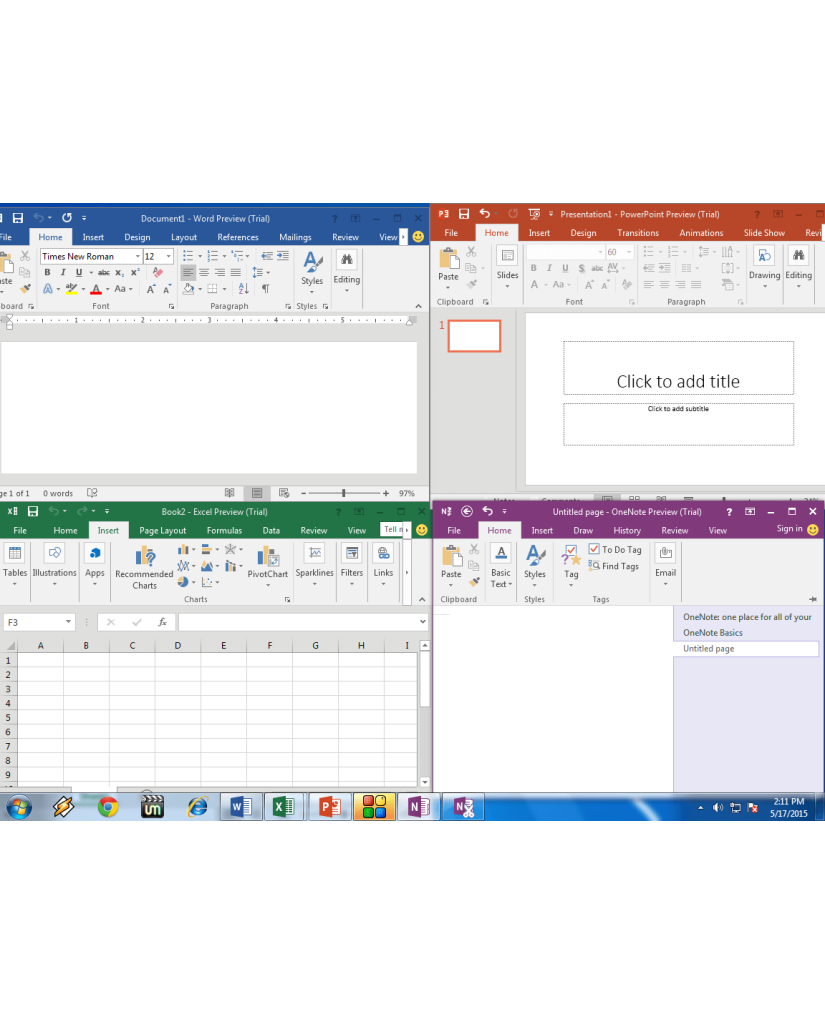Check the To Do Tag in OneNote
The width and height of the screenshot is (825, 1024).
[615, 549]
